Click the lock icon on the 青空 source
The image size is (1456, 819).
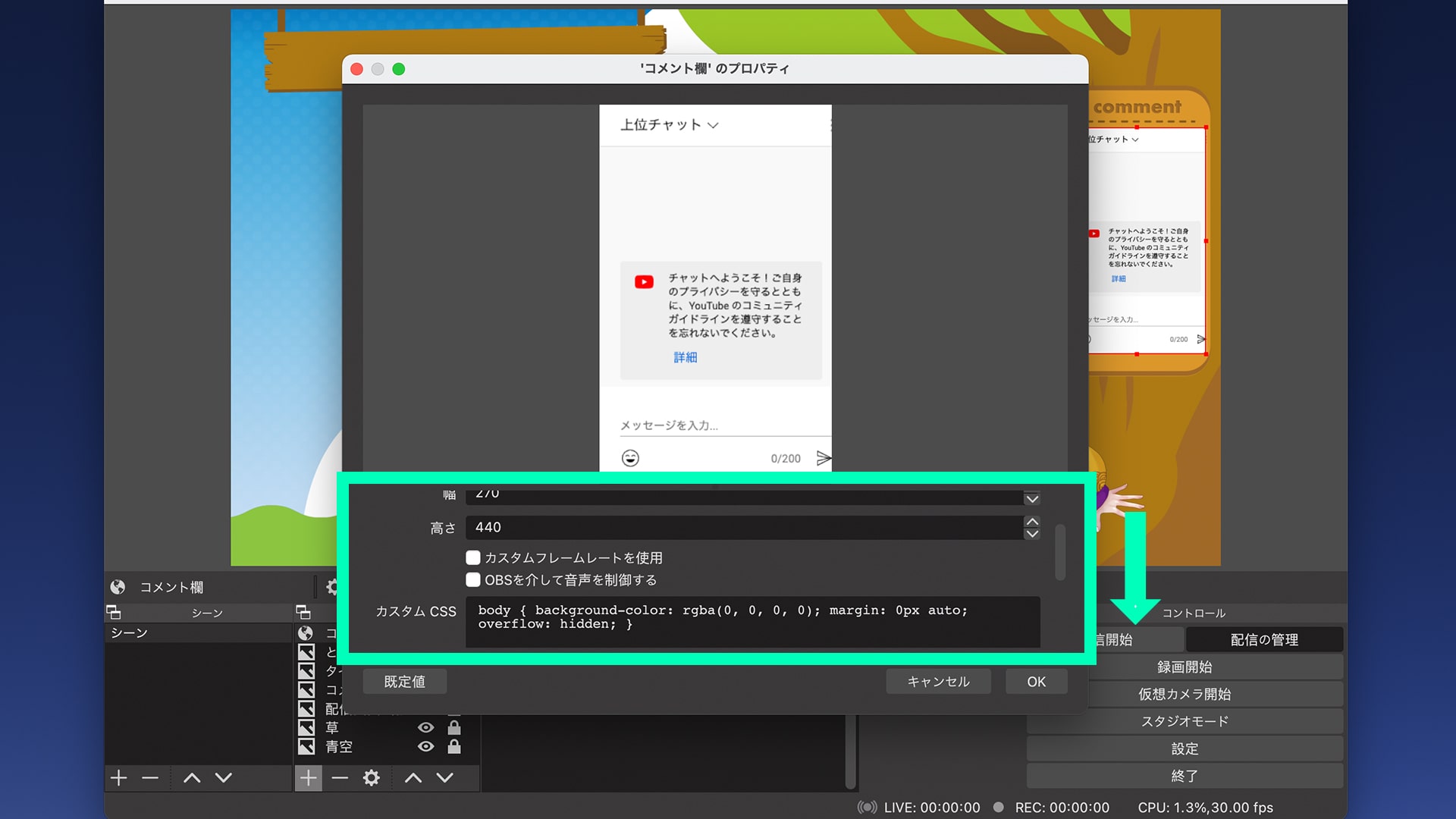[x=455, y=747]
